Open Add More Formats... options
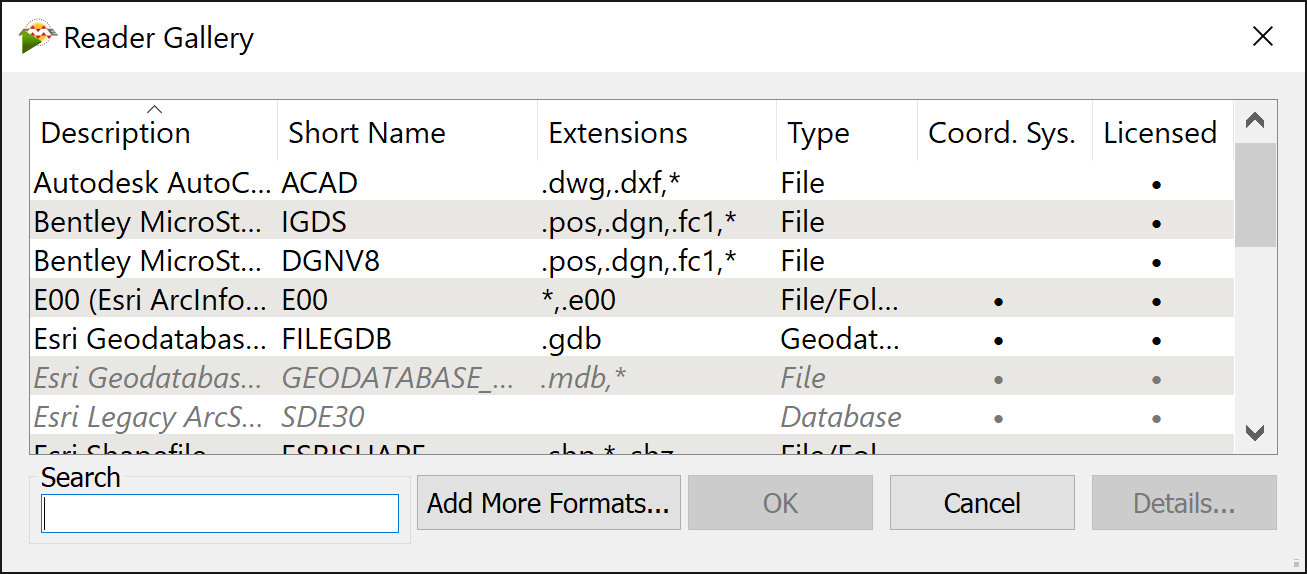This screenshot has width=1307, height=574. click(x=548, y=502)
